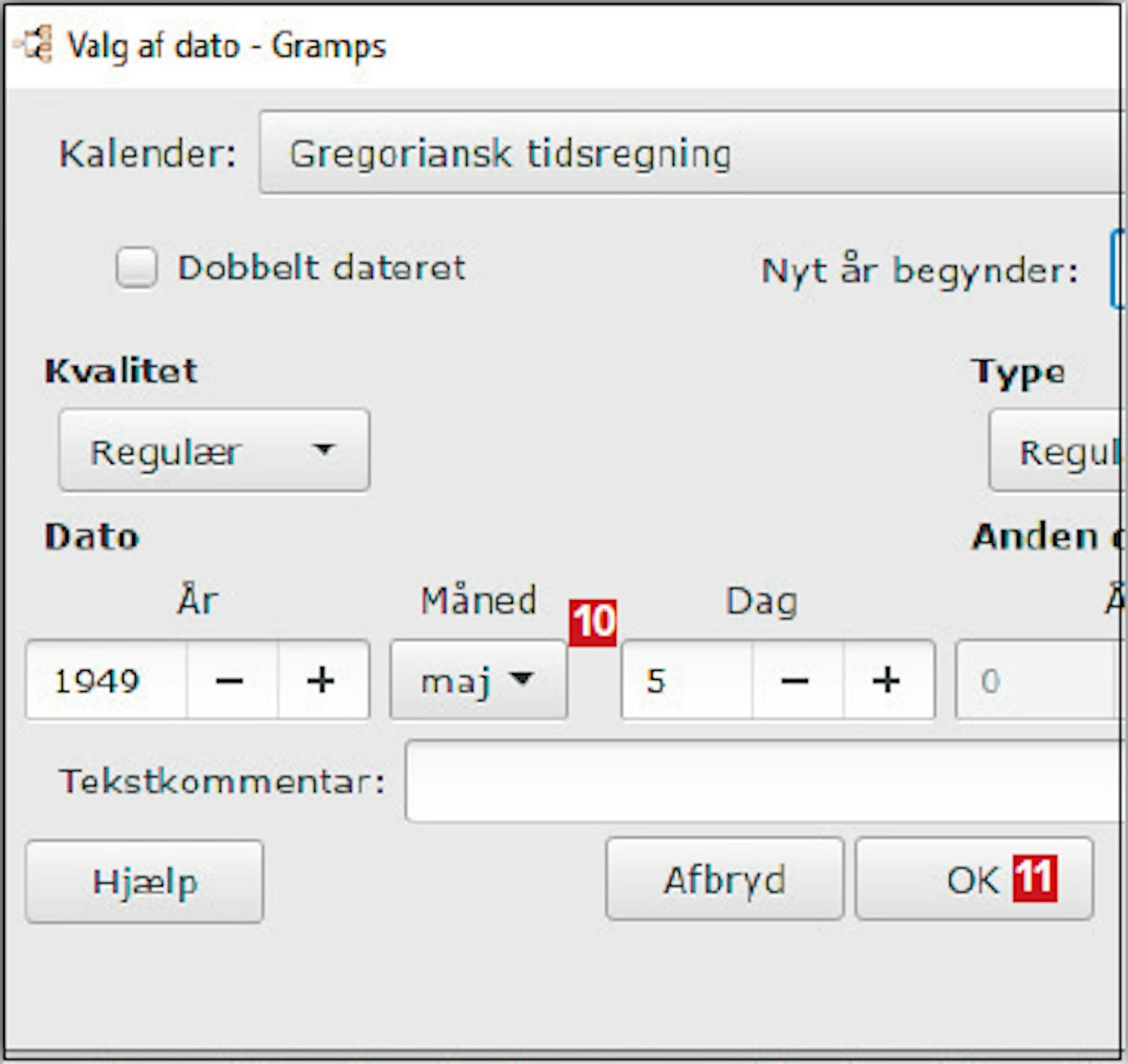Click the second date year field showing 0
The image size is (1128, 1064).
pos(1035,681)
